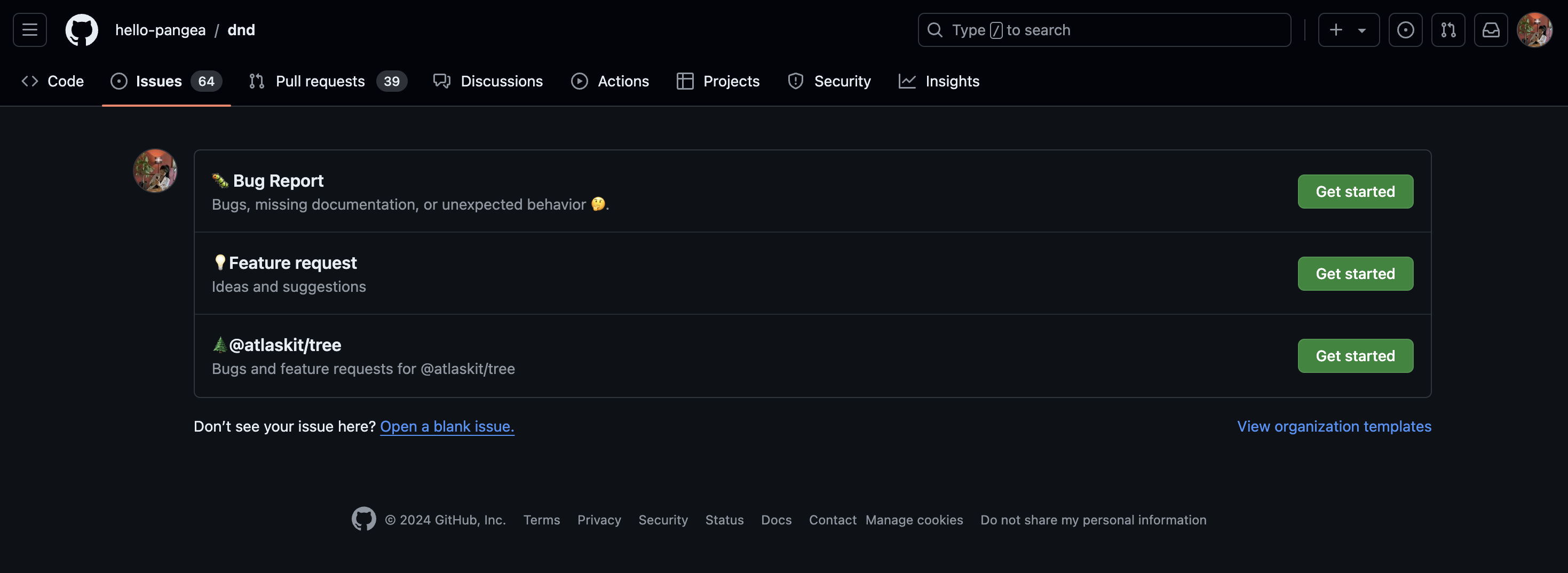This screenshot has height=573, width=1568.
Task: Click the GitHub logo in header
Action: pyautogui.click(x=82, y=30)
